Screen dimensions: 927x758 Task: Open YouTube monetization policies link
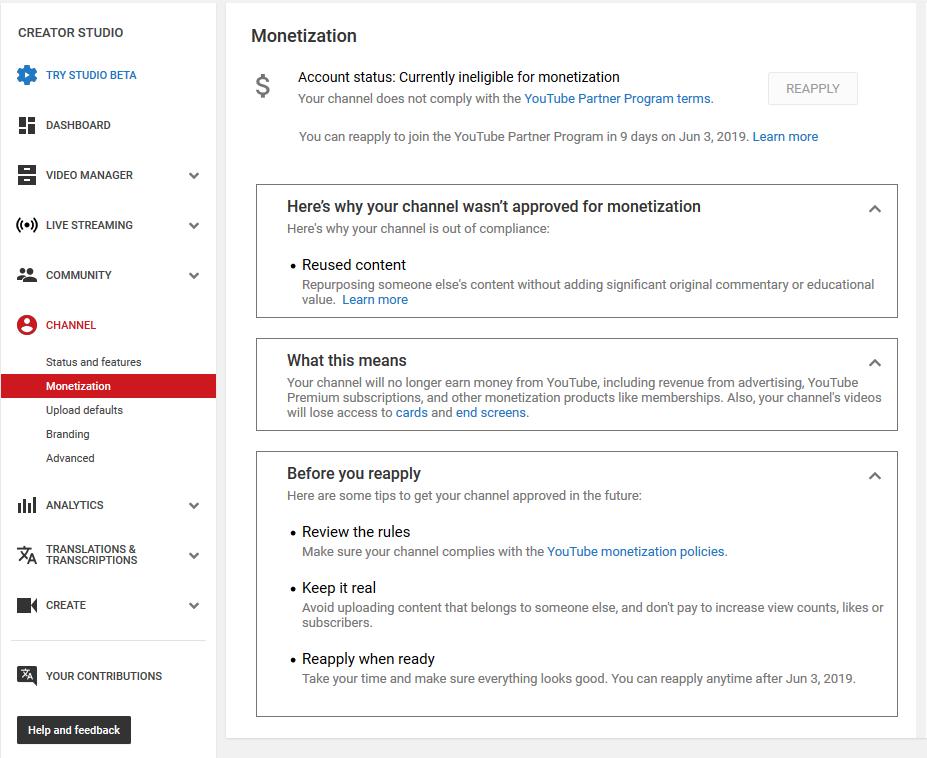[636, 552]
